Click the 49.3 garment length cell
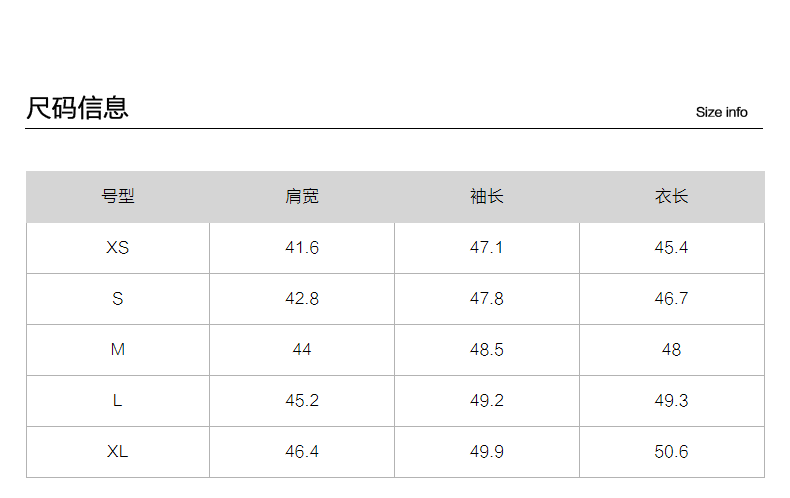The image size is (790, 498). point(672,400)
